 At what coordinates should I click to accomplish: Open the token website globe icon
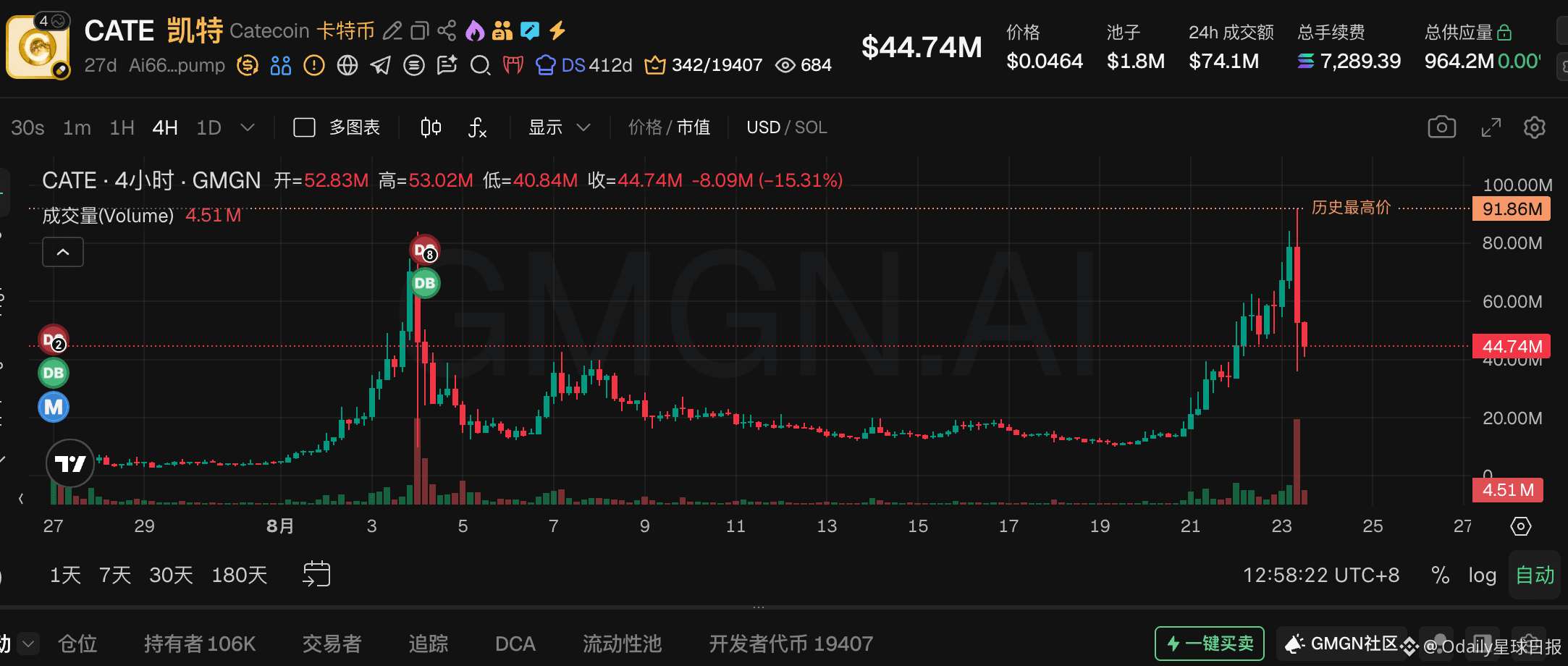(347, 65)
